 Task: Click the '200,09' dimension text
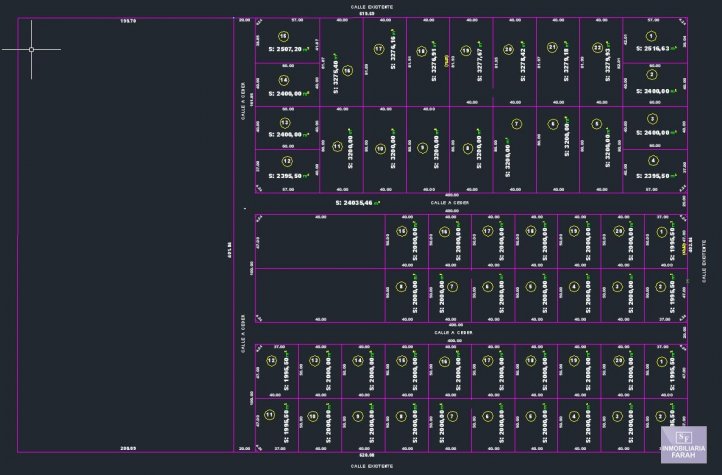pos(128,448)
